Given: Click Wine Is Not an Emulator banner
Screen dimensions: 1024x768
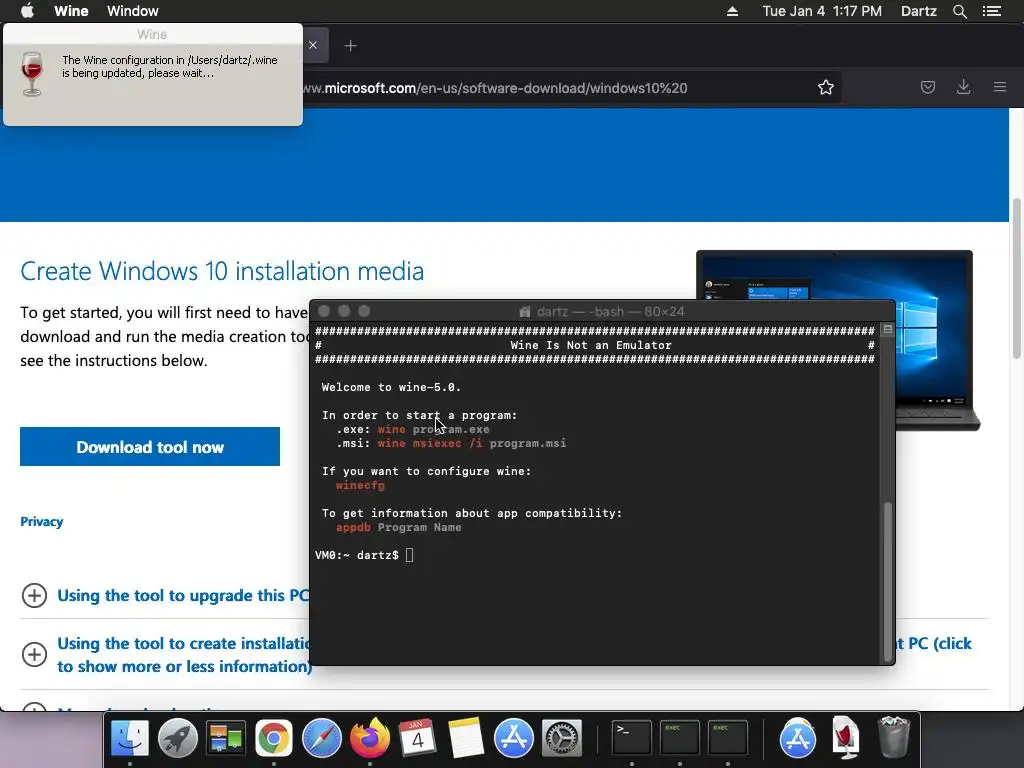Looking at the screenshot, I should tap(591, 345).
